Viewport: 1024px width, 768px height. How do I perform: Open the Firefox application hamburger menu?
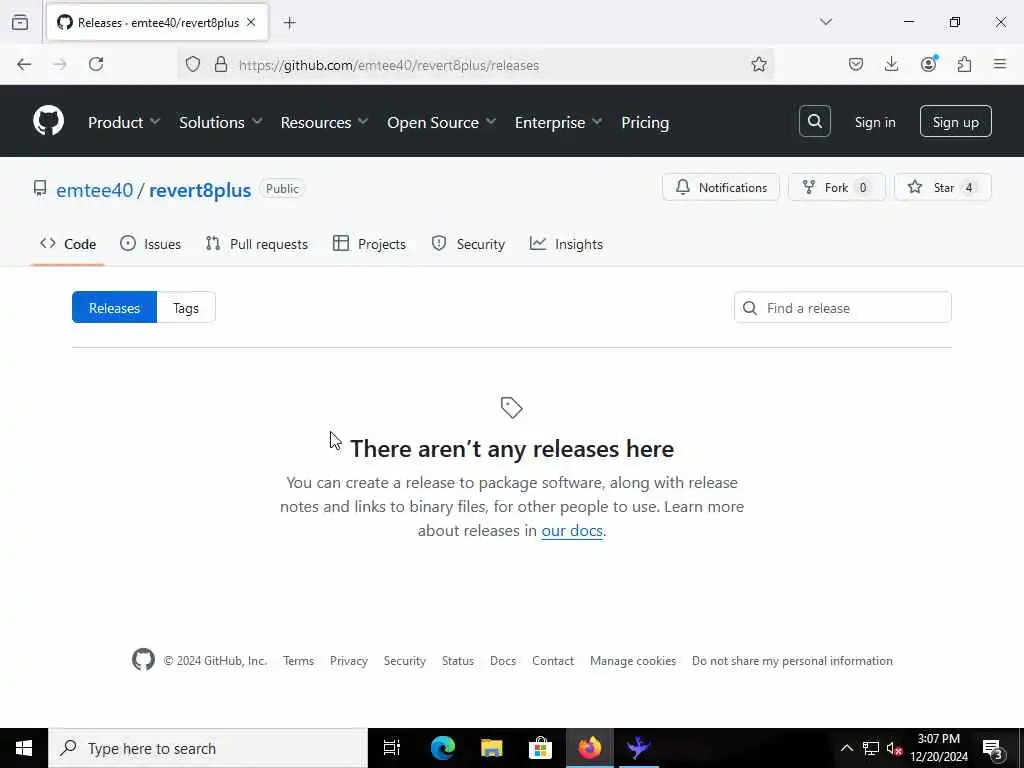pos(1000,64)
